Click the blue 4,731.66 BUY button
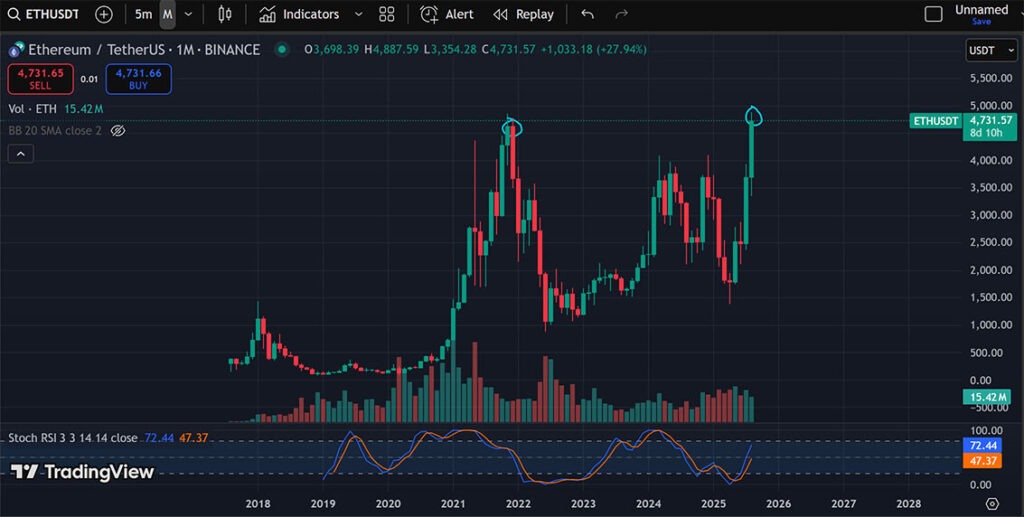The height and width of the screenshot is (517, 1024). tap(138, 79)
